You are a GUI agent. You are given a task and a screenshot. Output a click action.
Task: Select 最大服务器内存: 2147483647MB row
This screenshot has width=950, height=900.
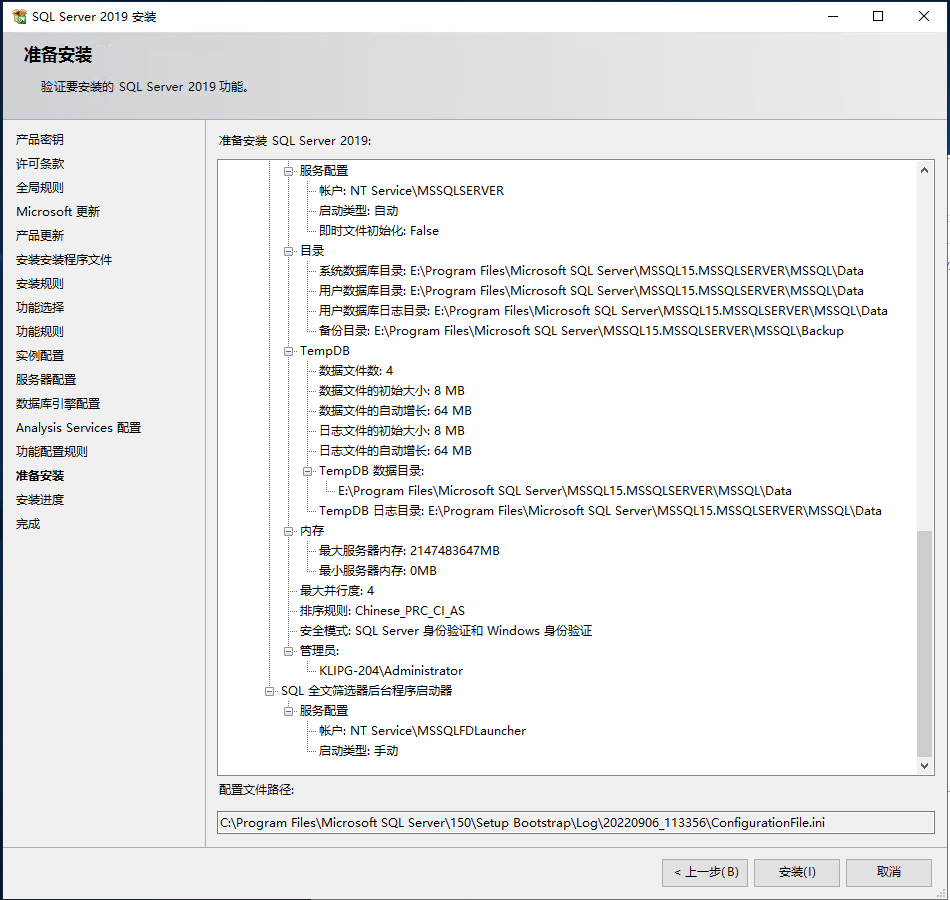(410, 551)
